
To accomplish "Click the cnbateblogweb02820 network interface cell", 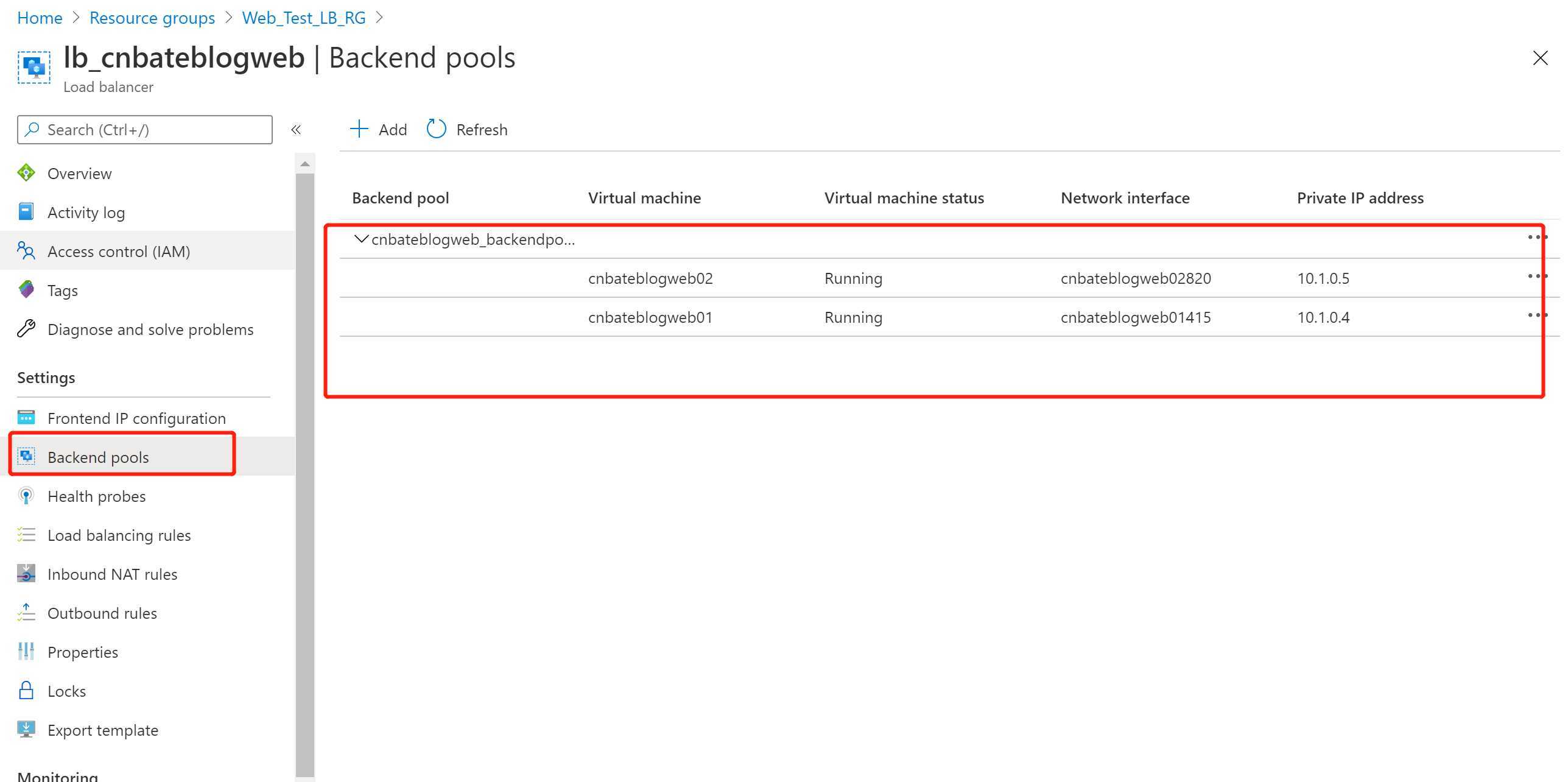I will tap(1136, 278).
